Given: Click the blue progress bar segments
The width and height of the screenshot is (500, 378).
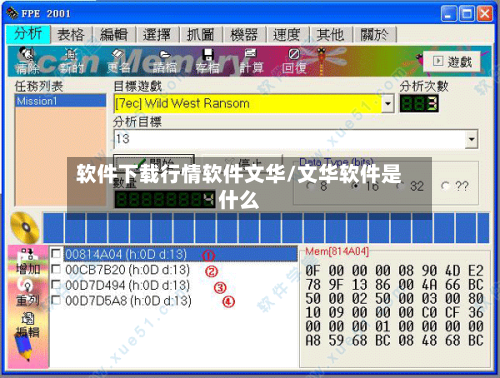Looking at the screenshot, I should (x=266, y=228).
